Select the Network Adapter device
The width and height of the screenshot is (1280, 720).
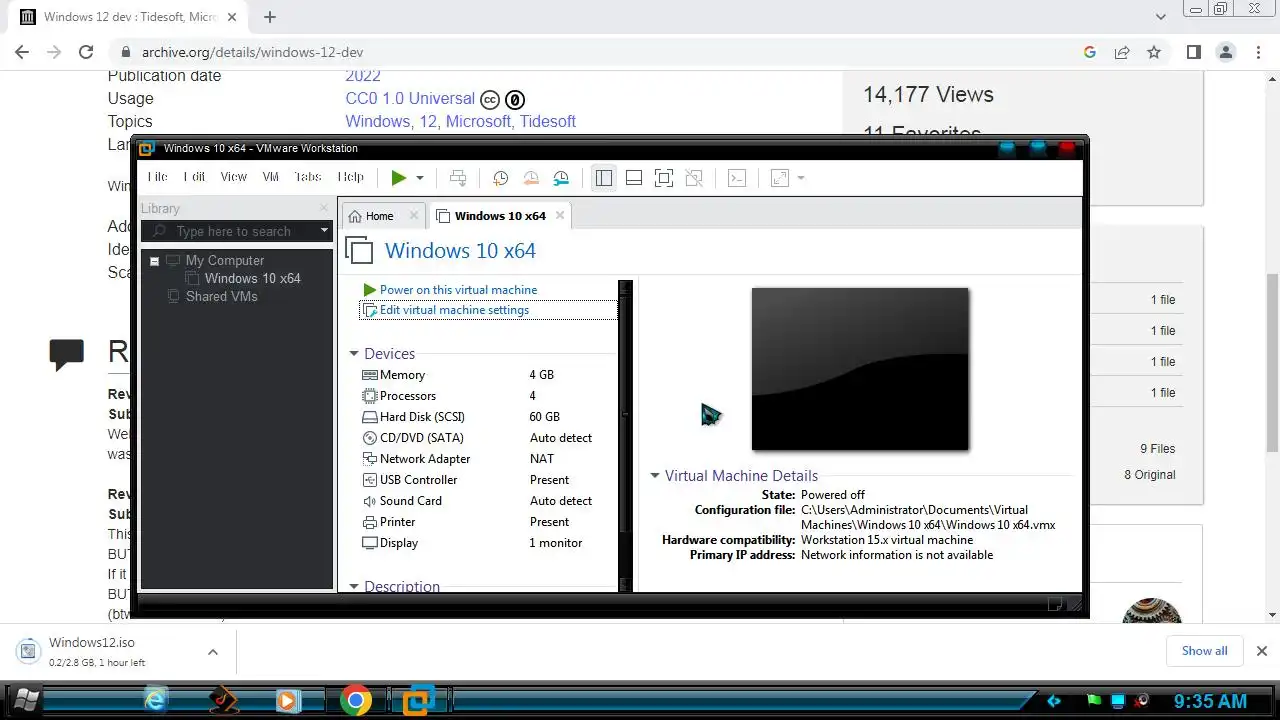click(x=489, y=459)
